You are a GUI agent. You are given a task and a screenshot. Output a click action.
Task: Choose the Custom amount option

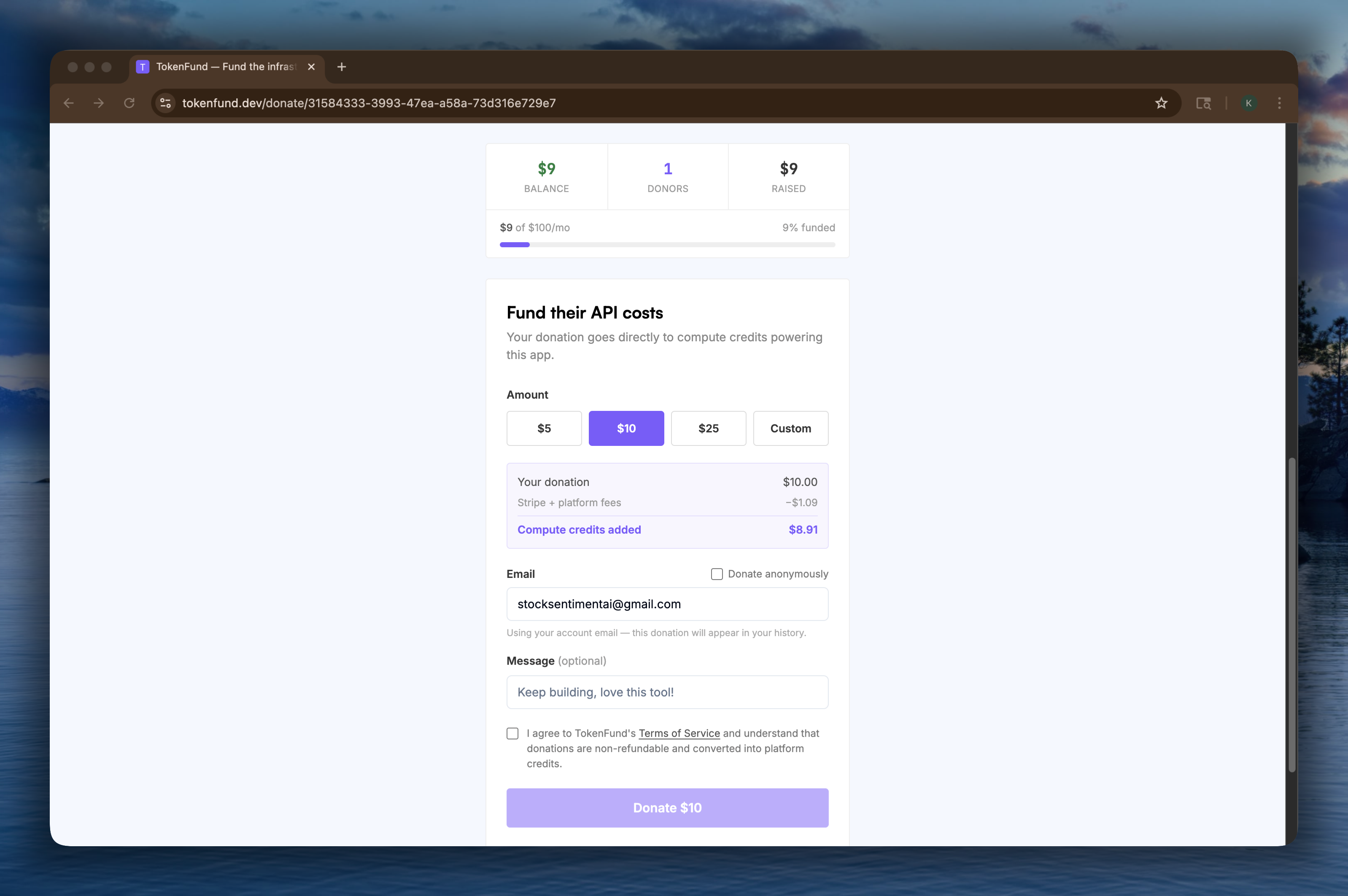coord(790,428)
